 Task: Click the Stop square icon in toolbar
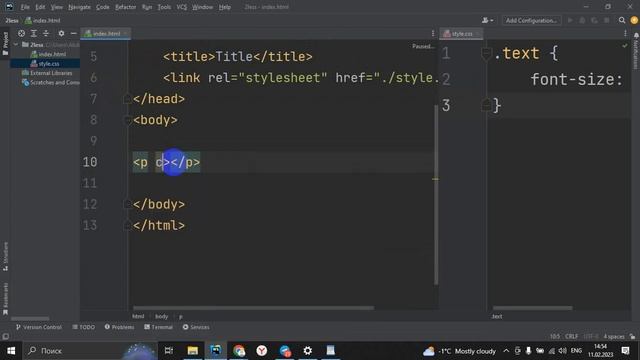[607, 20]
